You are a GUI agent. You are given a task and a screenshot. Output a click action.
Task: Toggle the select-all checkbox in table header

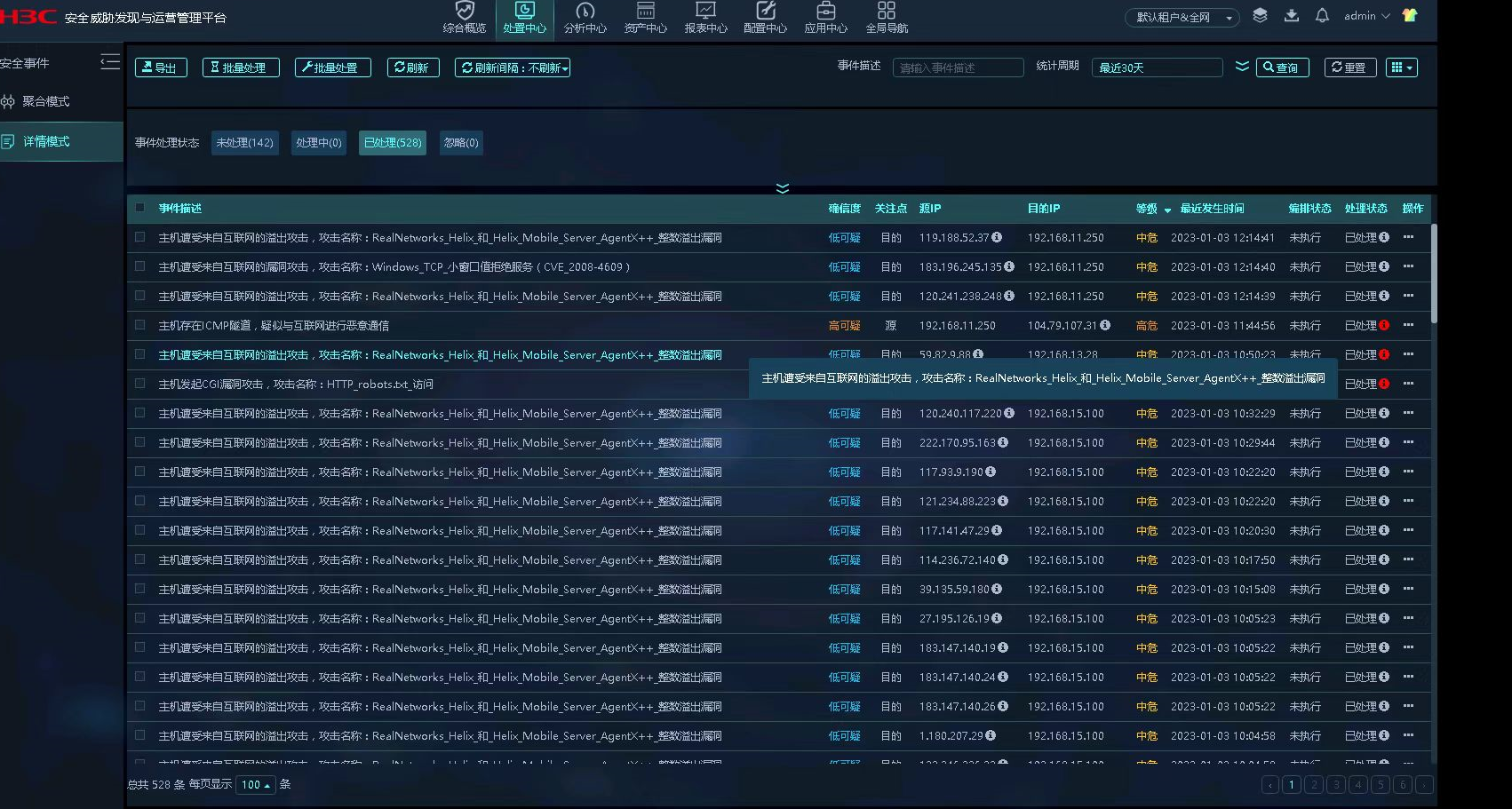pyautogui.click(x=140, y=208)
